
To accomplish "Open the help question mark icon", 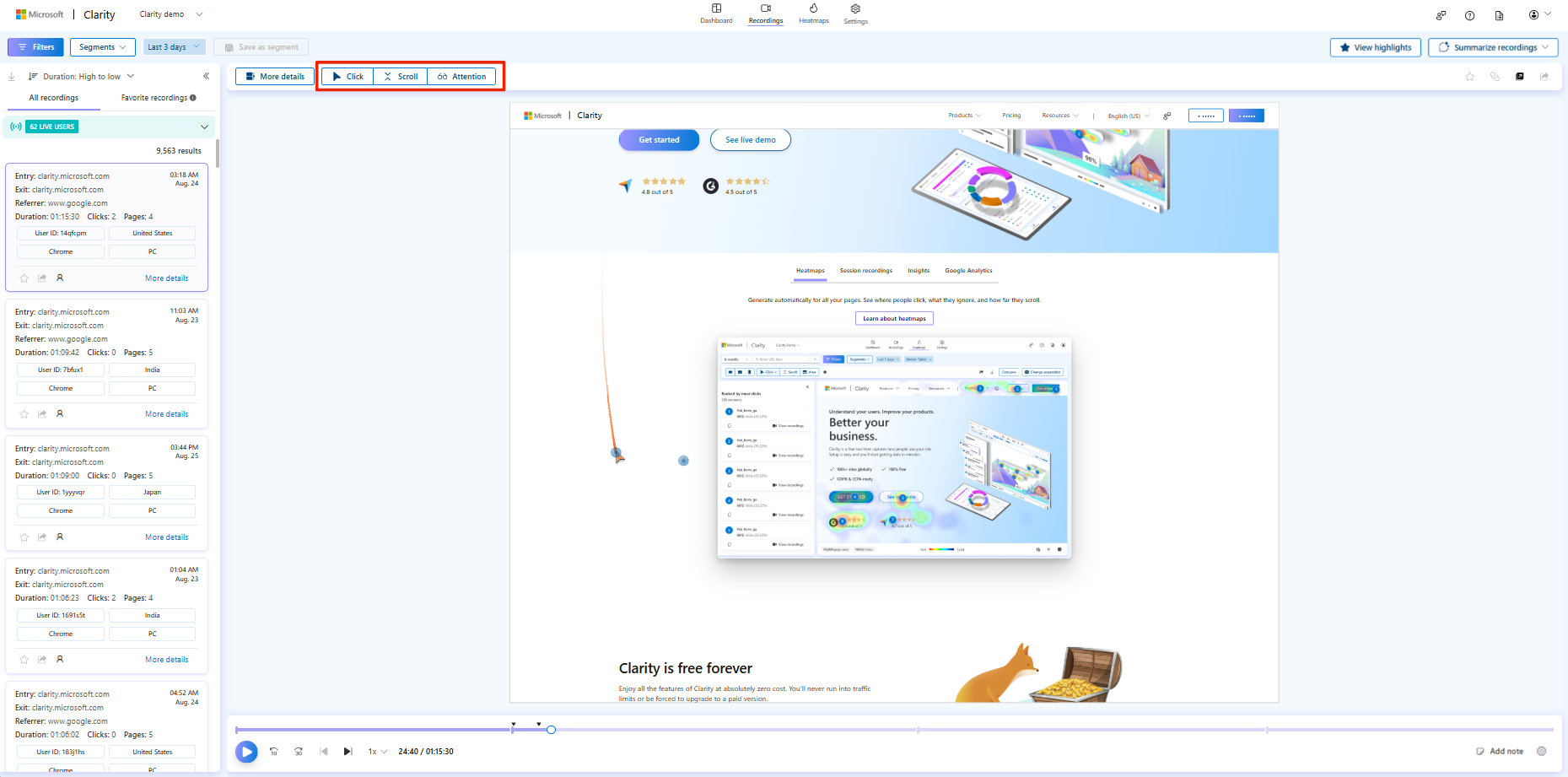I will pyautogui.click(x=1470, y=15).
